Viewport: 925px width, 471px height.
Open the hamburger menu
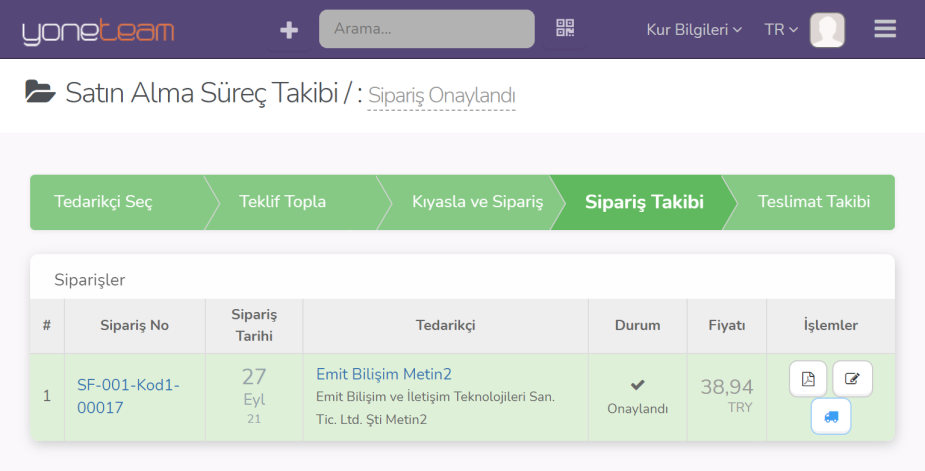click(884, 29)
